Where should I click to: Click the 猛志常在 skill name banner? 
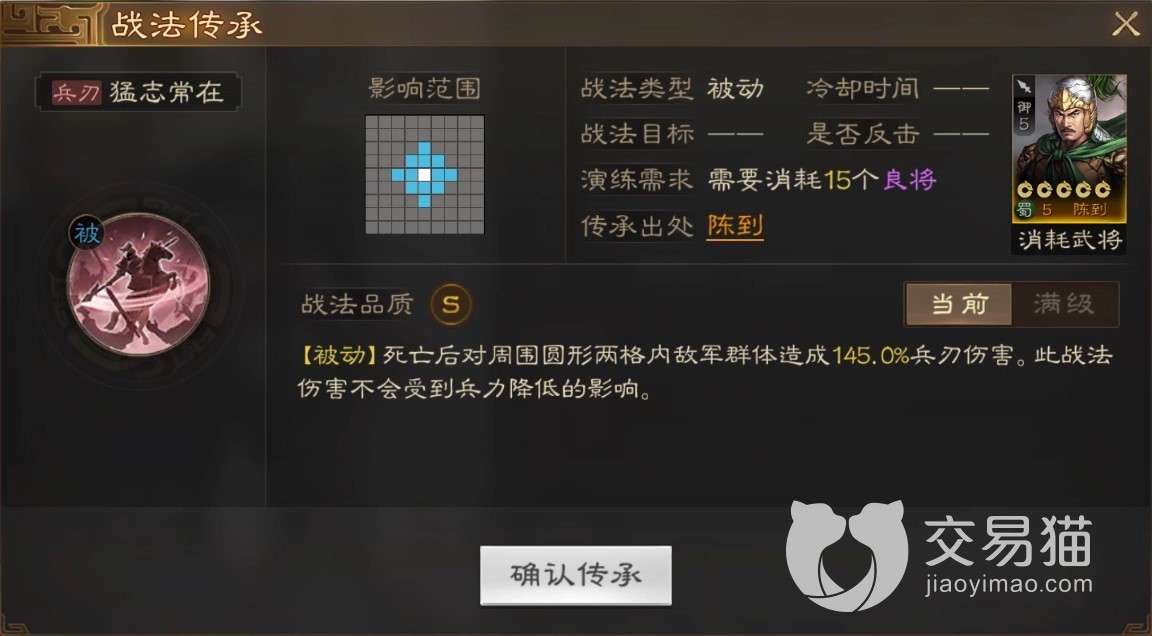coord(138,93)
